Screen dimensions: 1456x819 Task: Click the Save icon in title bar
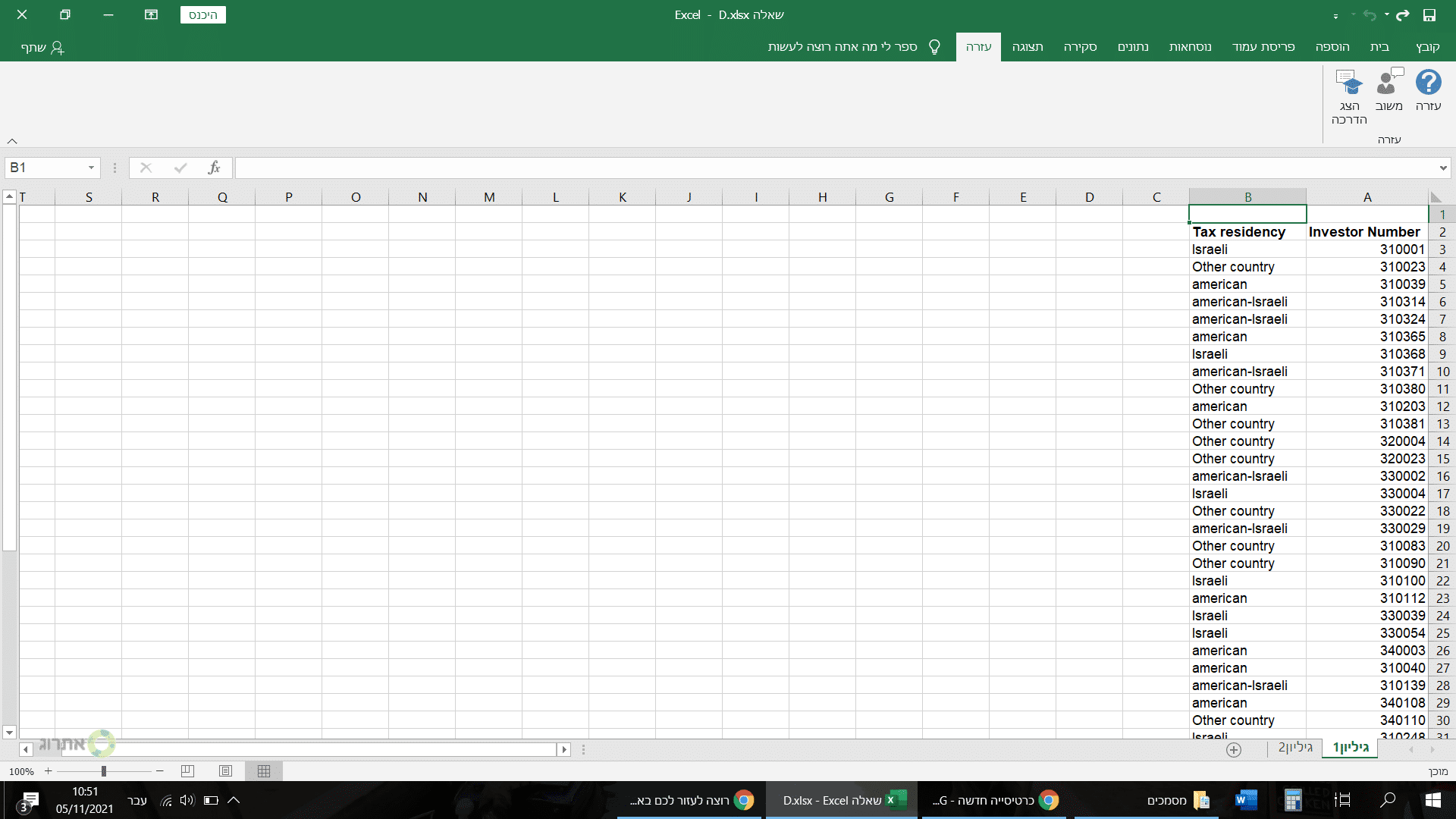[1429, 14]
